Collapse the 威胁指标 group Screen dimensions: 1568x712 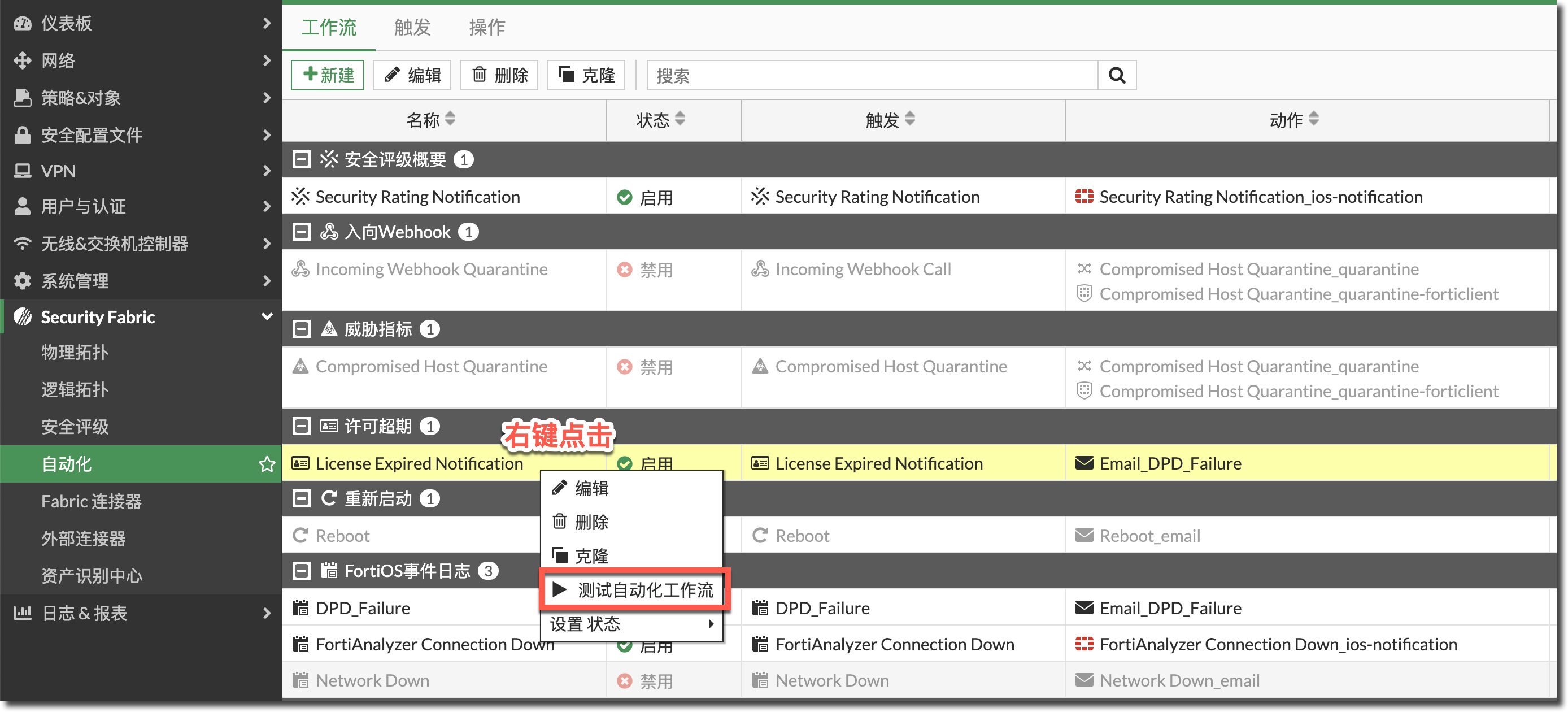(x=301, y=329)
